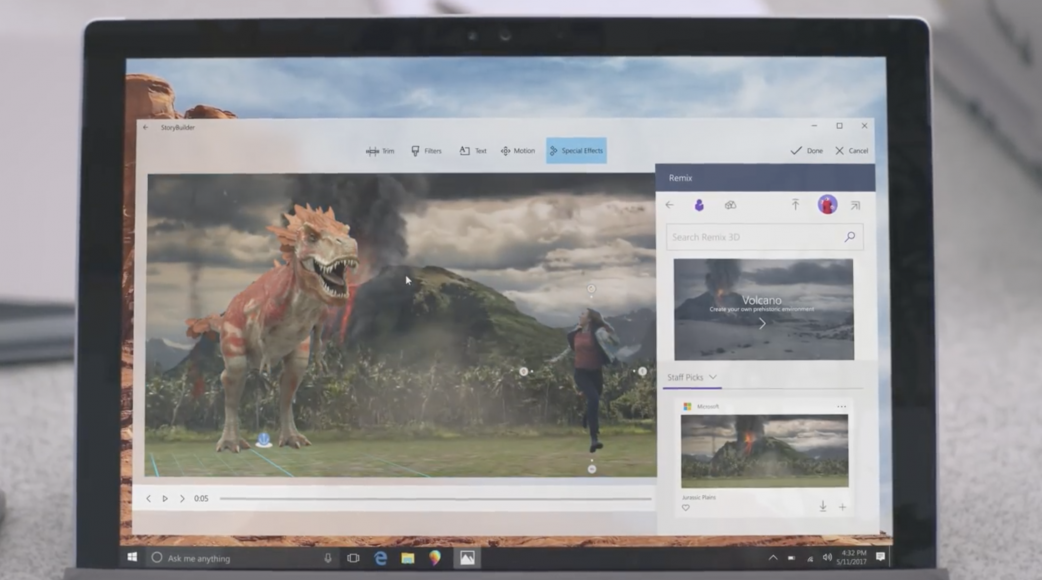This screenshot has height=580, width=1042.
Task: Launch Microsoft Edge from the taskbar
Action: (x=380, y=558)
